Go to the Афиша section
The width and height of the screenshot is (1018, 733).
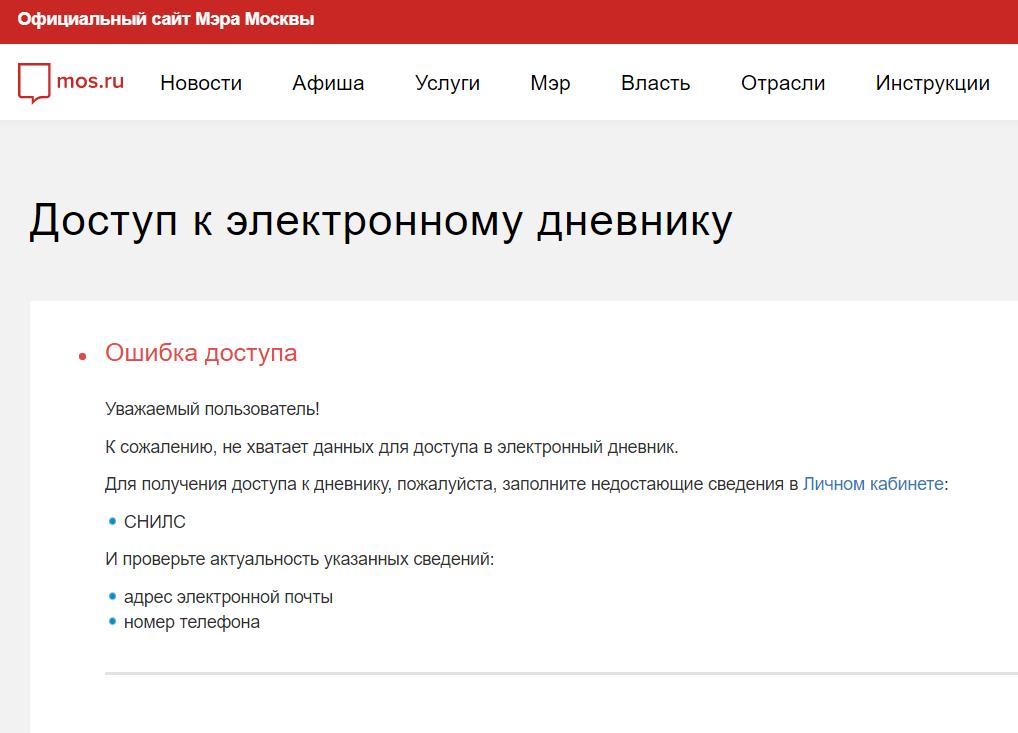(328, 83)
